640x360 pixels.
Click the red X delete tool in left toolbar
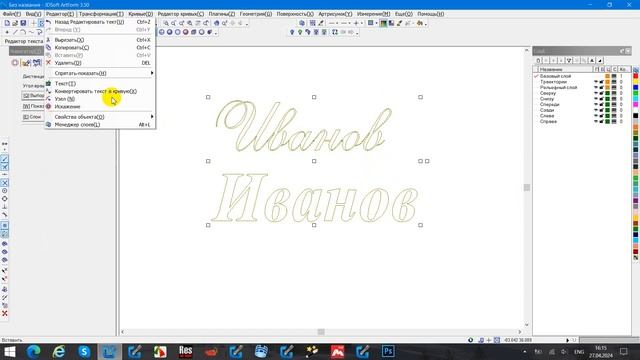[x=4, y=313]
